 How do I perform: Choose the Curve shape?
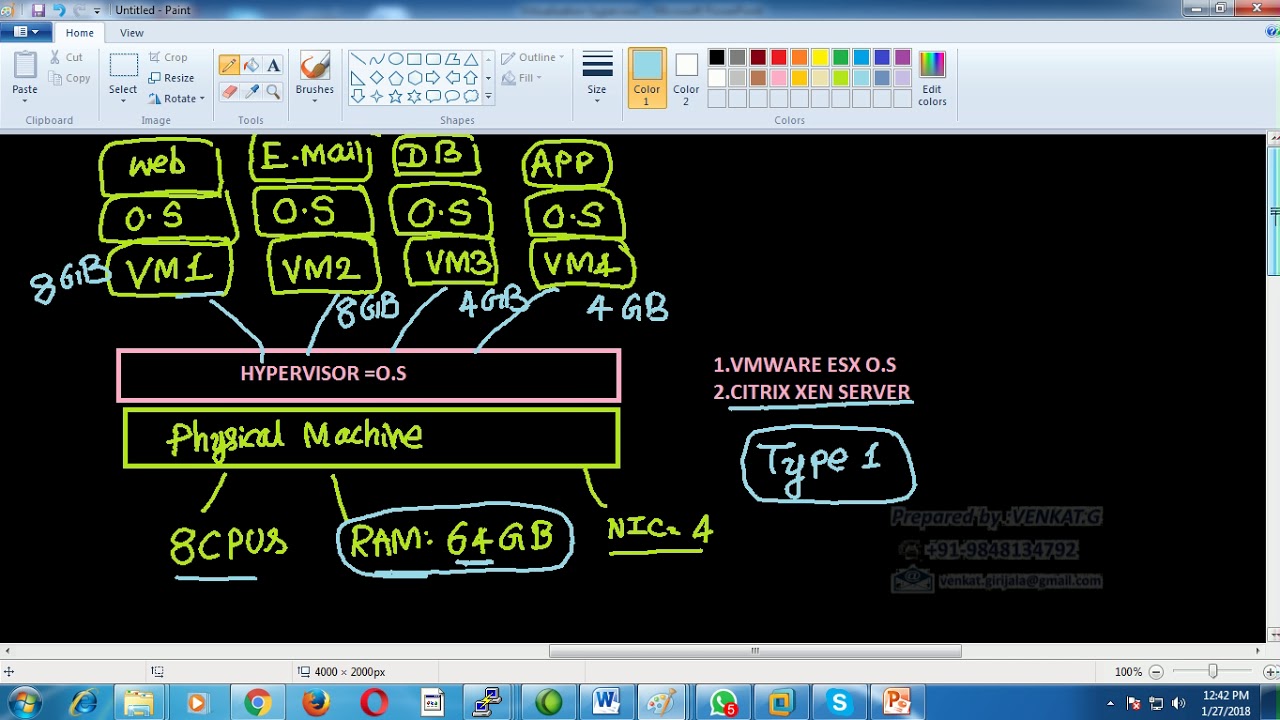(x=376, y=59)
